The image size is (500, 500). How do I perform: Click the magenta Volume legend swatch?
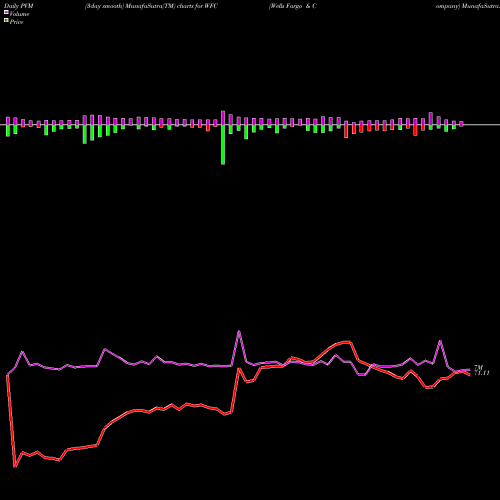point(6,13)
